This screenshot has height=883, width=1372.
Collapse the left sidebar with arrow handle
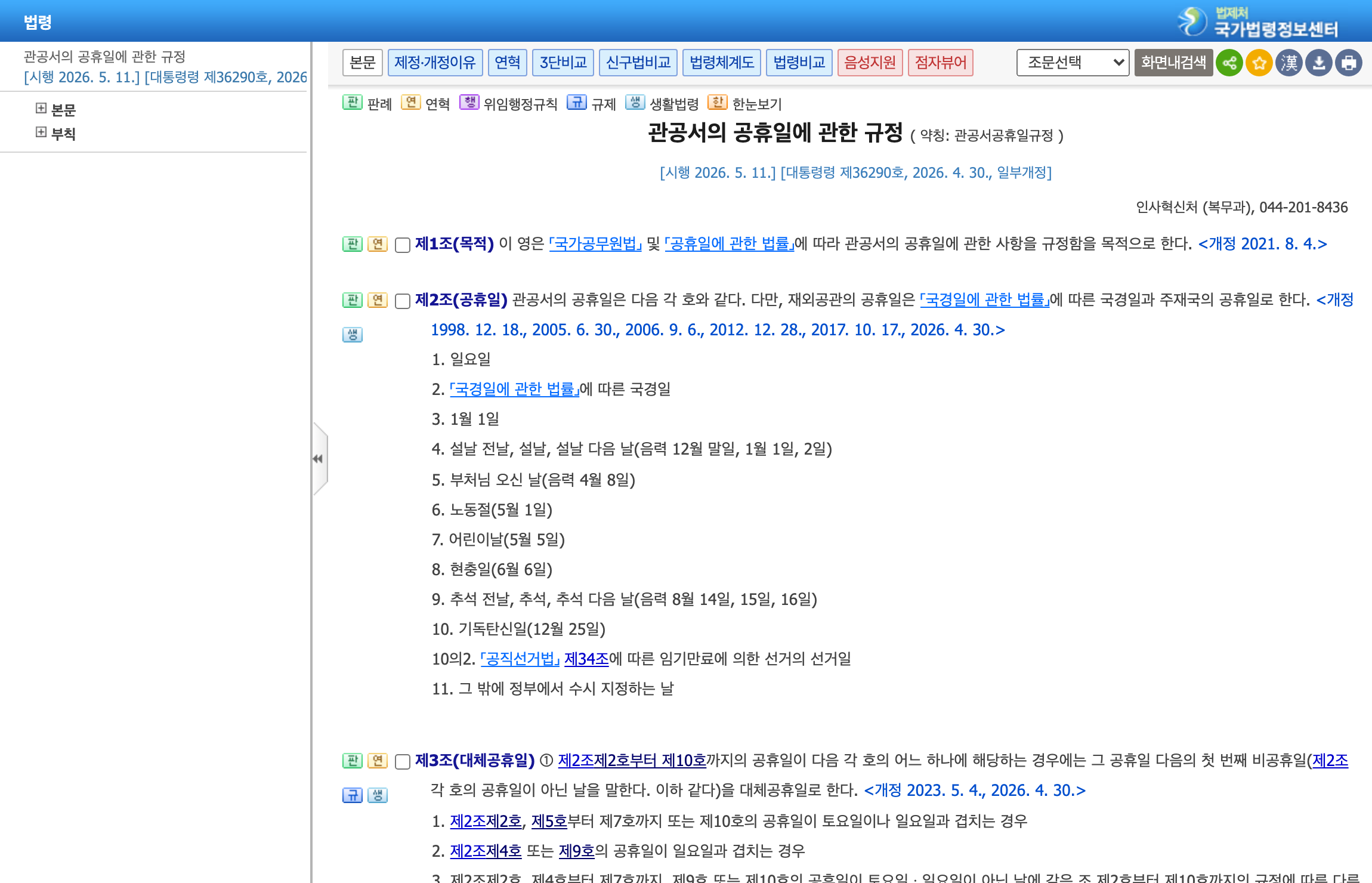[319, 459]
